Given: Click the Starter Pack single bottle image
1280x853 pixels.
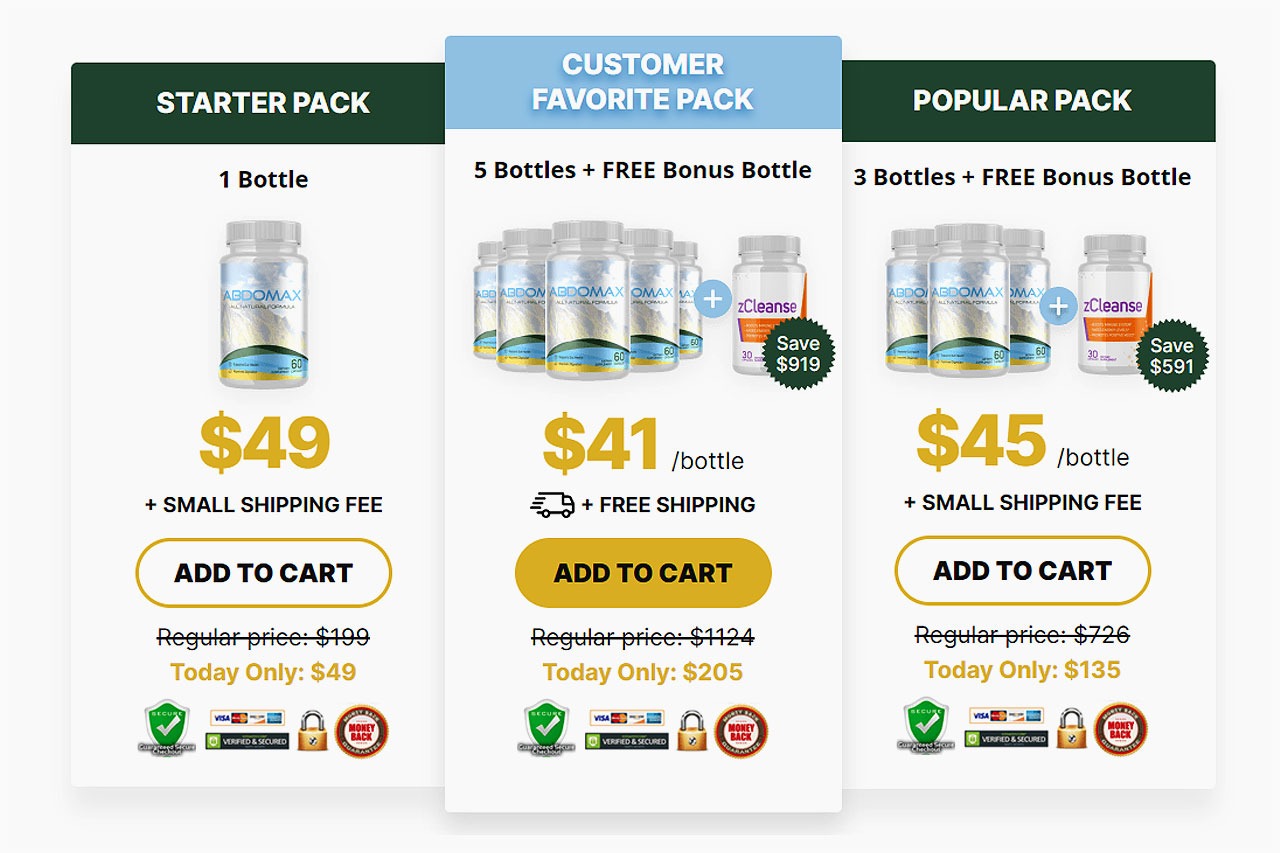Looking at the screenshot, I should (264, 303).
